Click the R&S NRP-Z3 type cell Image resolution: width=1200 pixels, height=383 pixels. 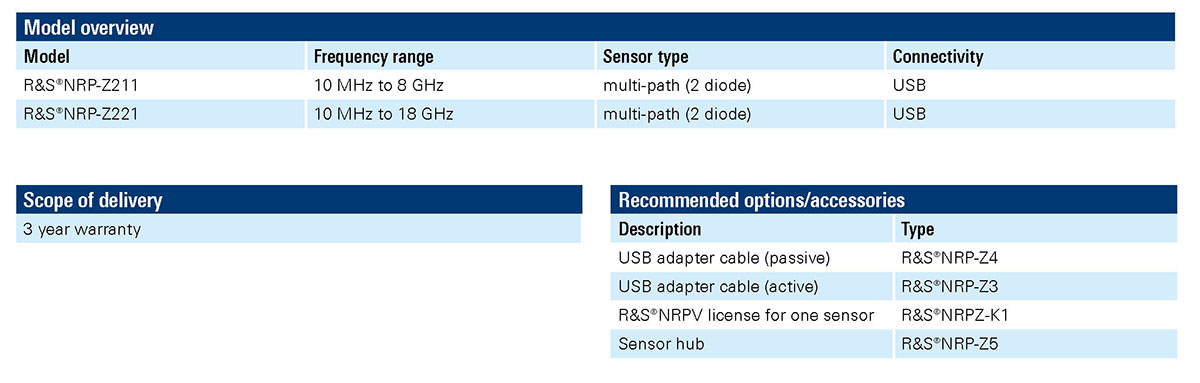(1036, 287)
